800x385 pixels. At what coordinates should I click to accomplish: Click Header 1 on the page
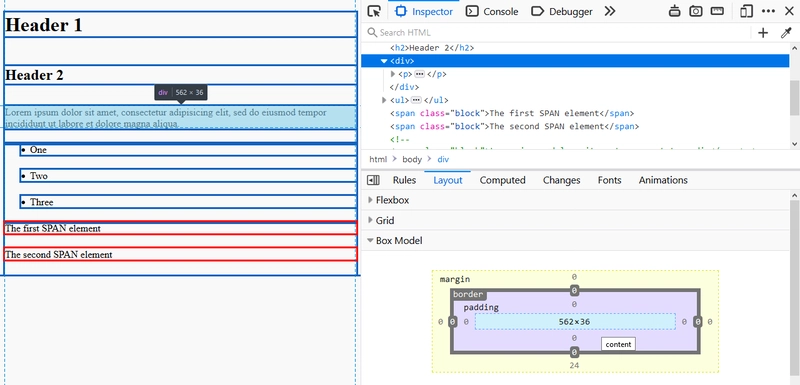43,24
